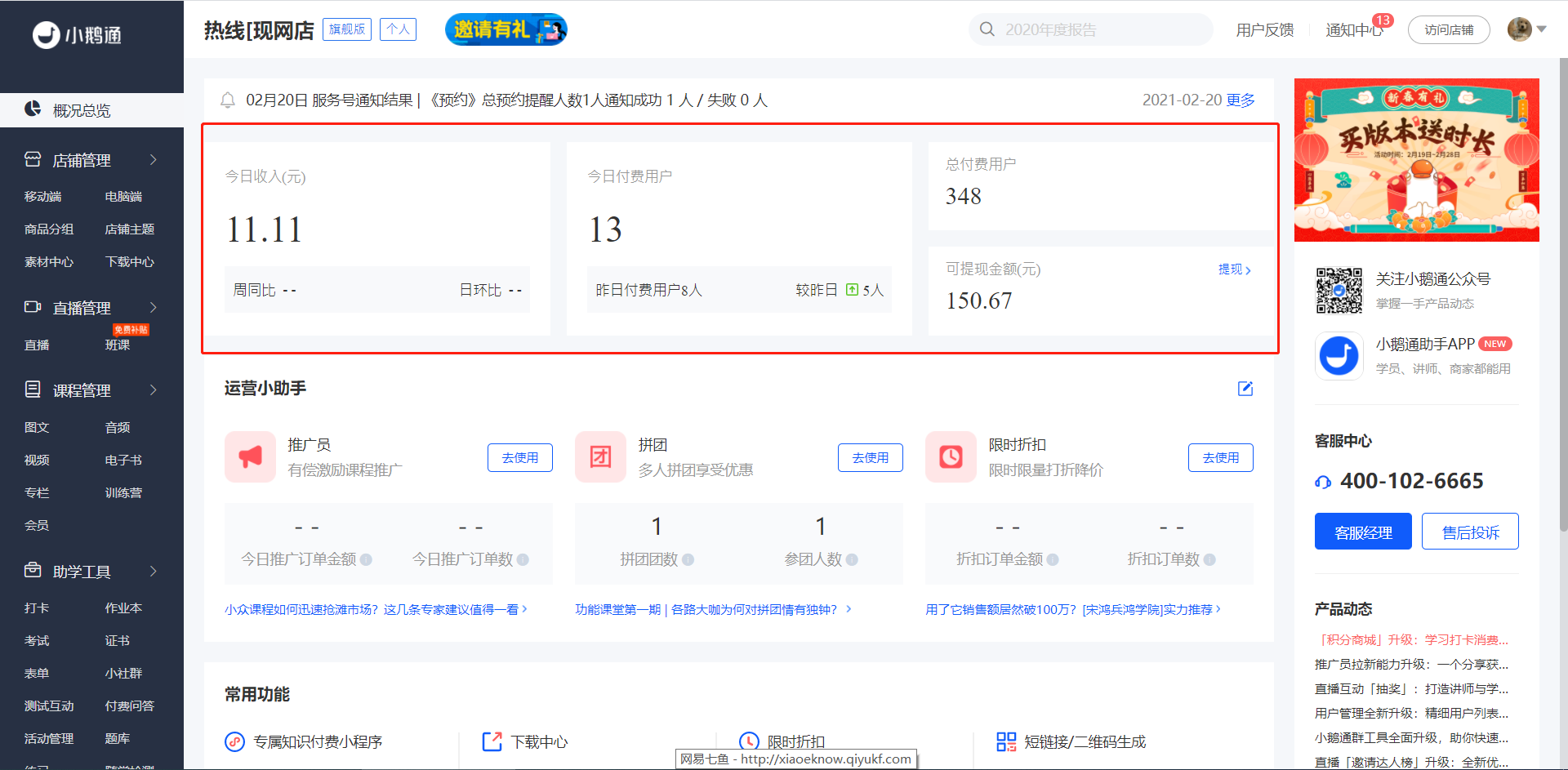
Task: Click 更多 link in notice bar
Action: coord(1241,100)
